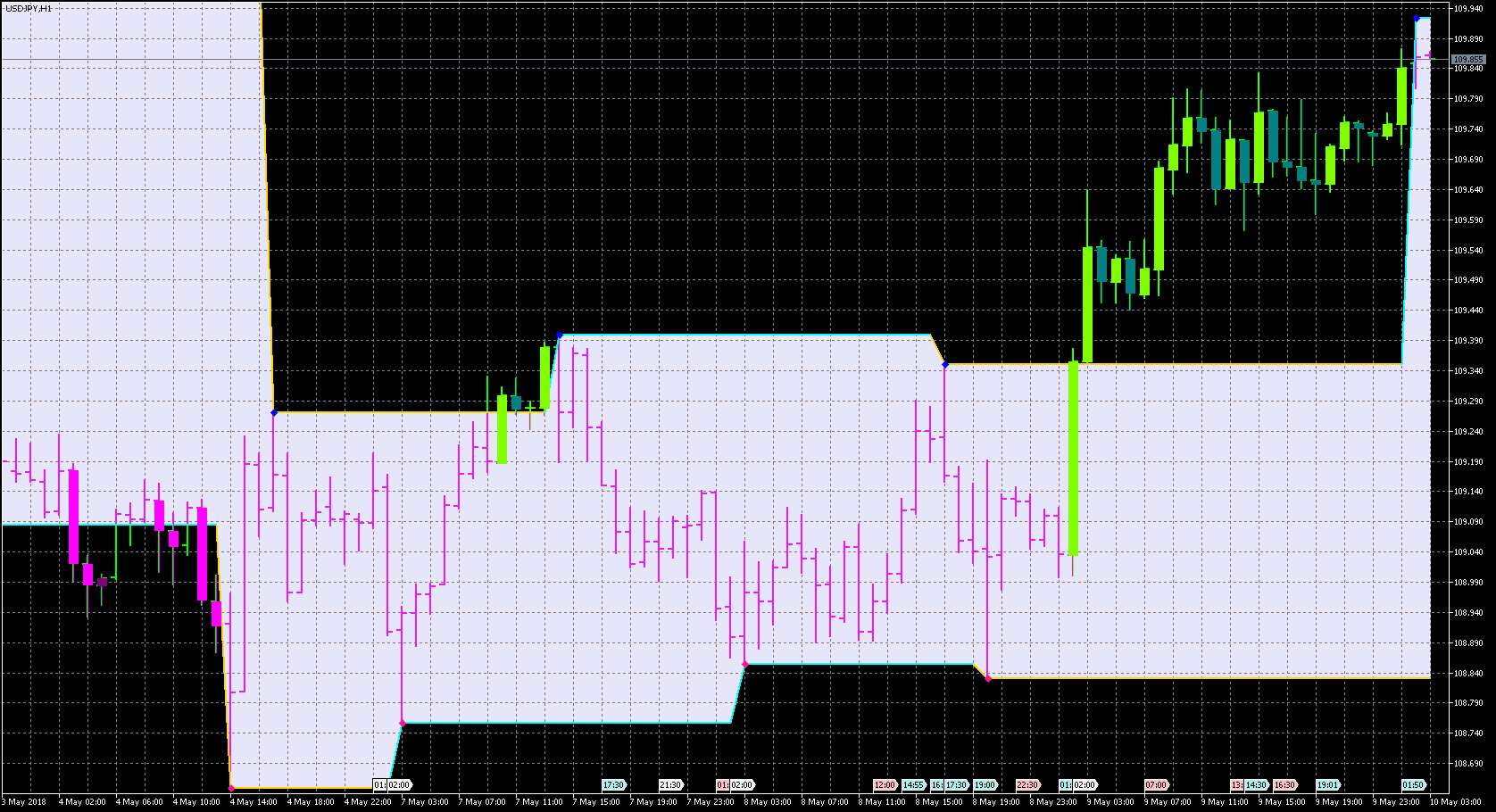Click the current price label 109.855
The width and height of the screenshot is (1496, 812).
click(1467, 60)
